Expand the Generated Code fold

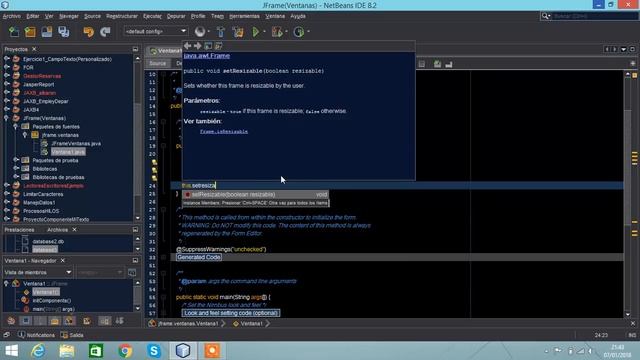coord(199,257)
